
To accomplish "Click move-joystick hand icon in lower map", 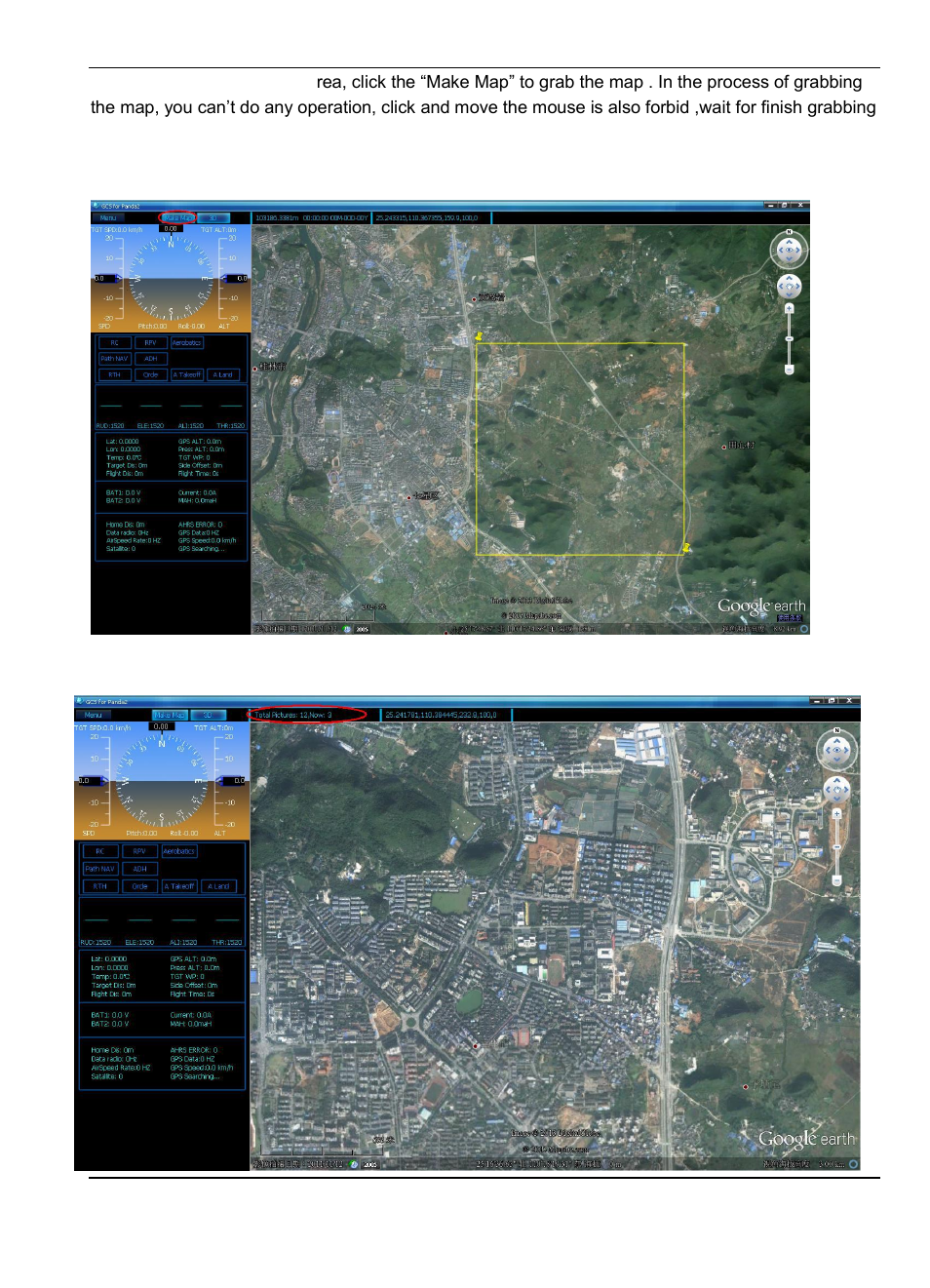I will [x=836, y=790].
